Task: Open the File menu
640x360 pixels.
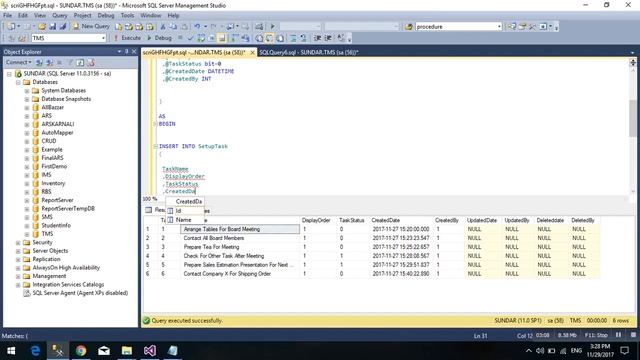Action: [x=7, y=16]
